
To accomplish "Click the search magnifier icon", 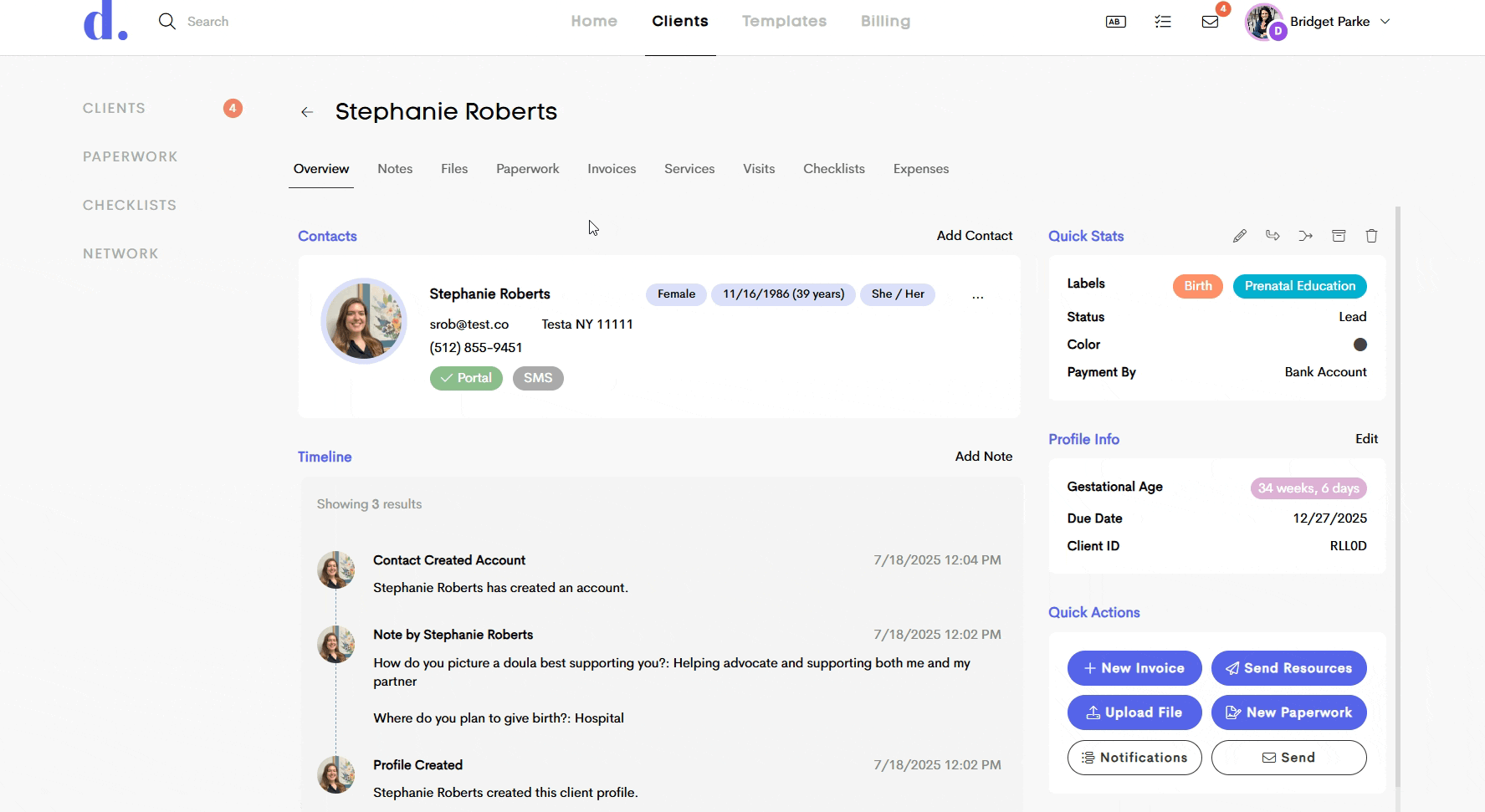I will pos(167,21).
